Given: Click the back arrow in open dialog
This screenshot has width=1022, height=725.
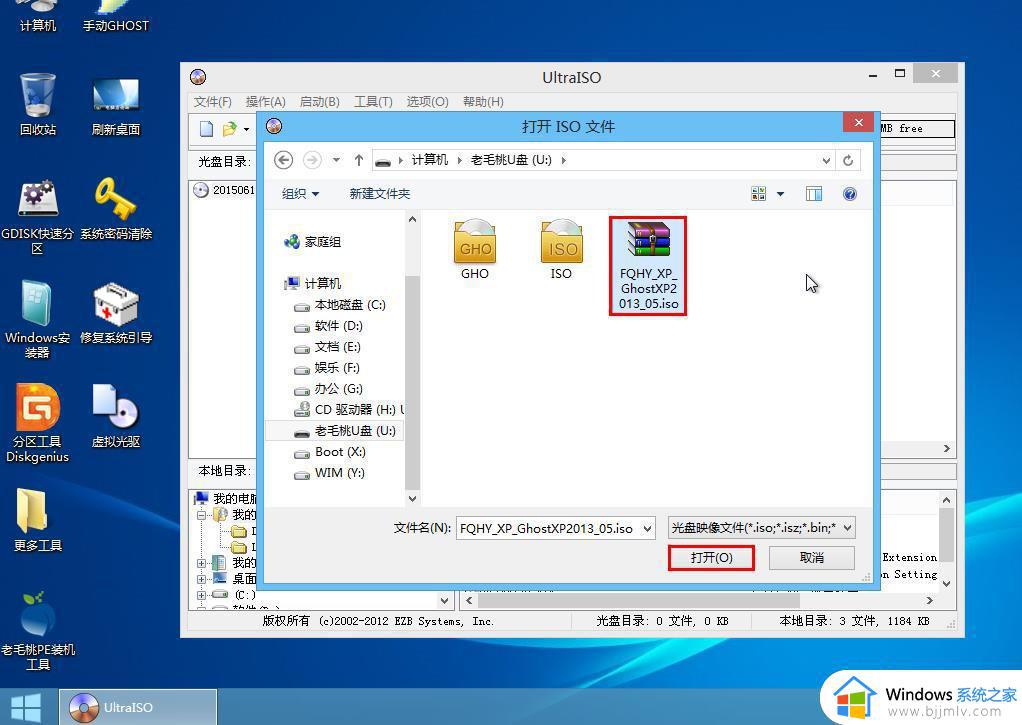Looking at the screenshot, I should (x=283, y=160).
